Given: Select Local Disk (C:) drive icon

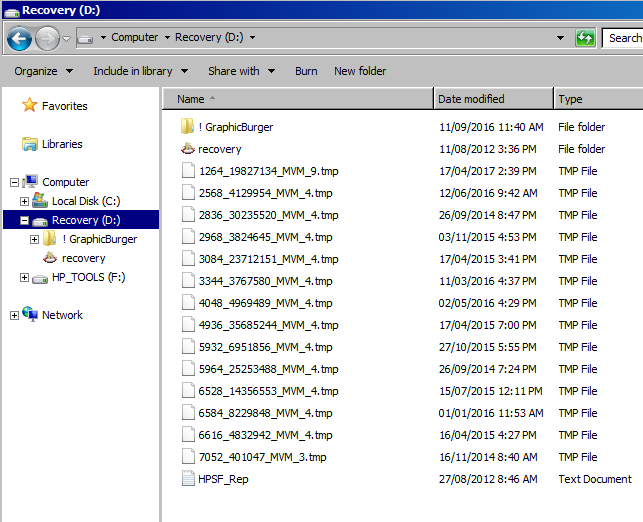Looking at the screenshot, I should click(40, 200).
